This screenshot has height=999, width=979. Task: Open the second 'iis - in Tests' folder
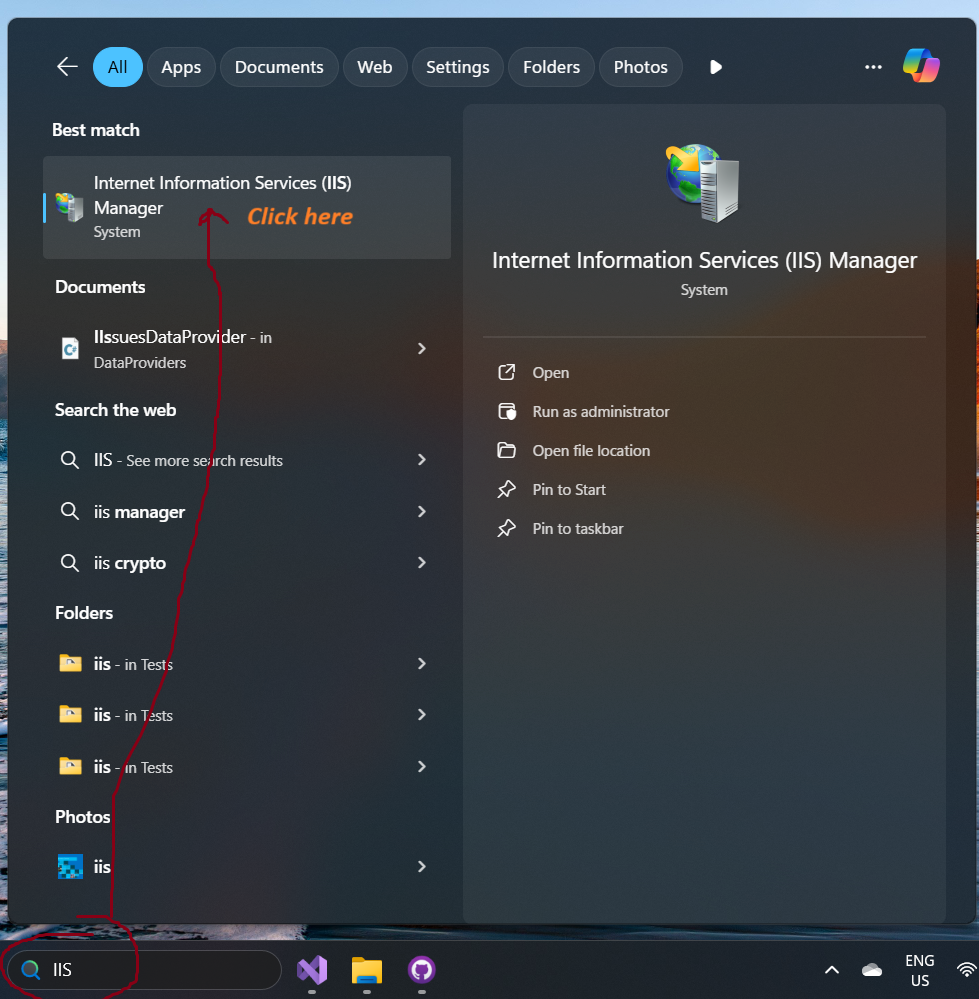click(x=247, y=715)
